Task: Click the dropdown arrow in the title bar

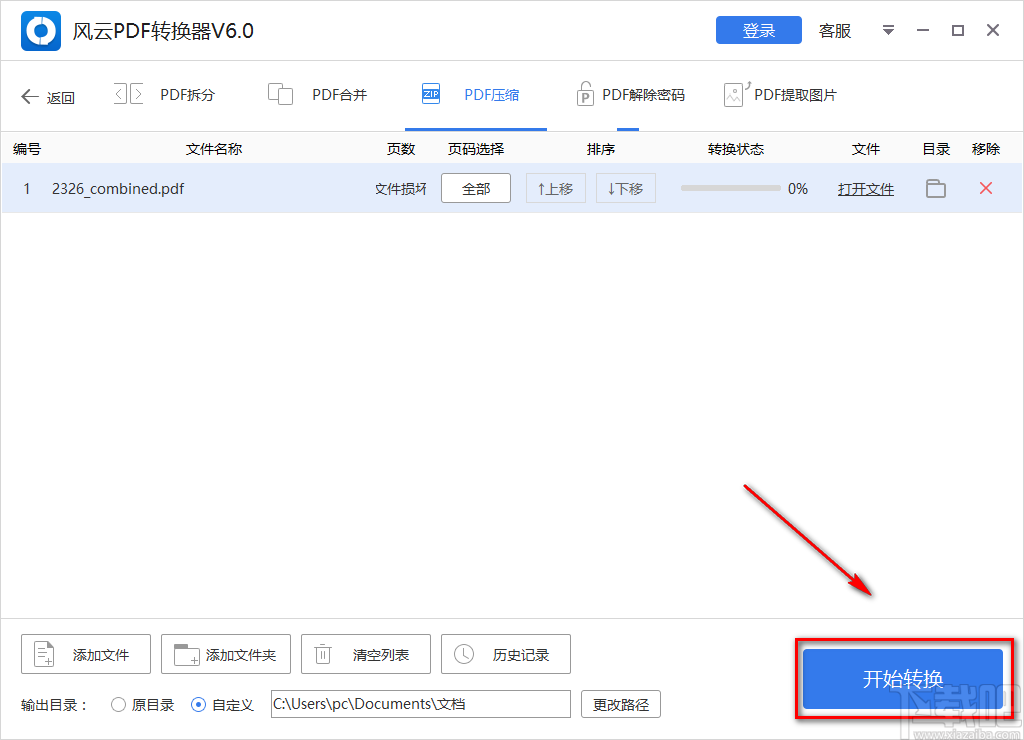Action: 888,31
